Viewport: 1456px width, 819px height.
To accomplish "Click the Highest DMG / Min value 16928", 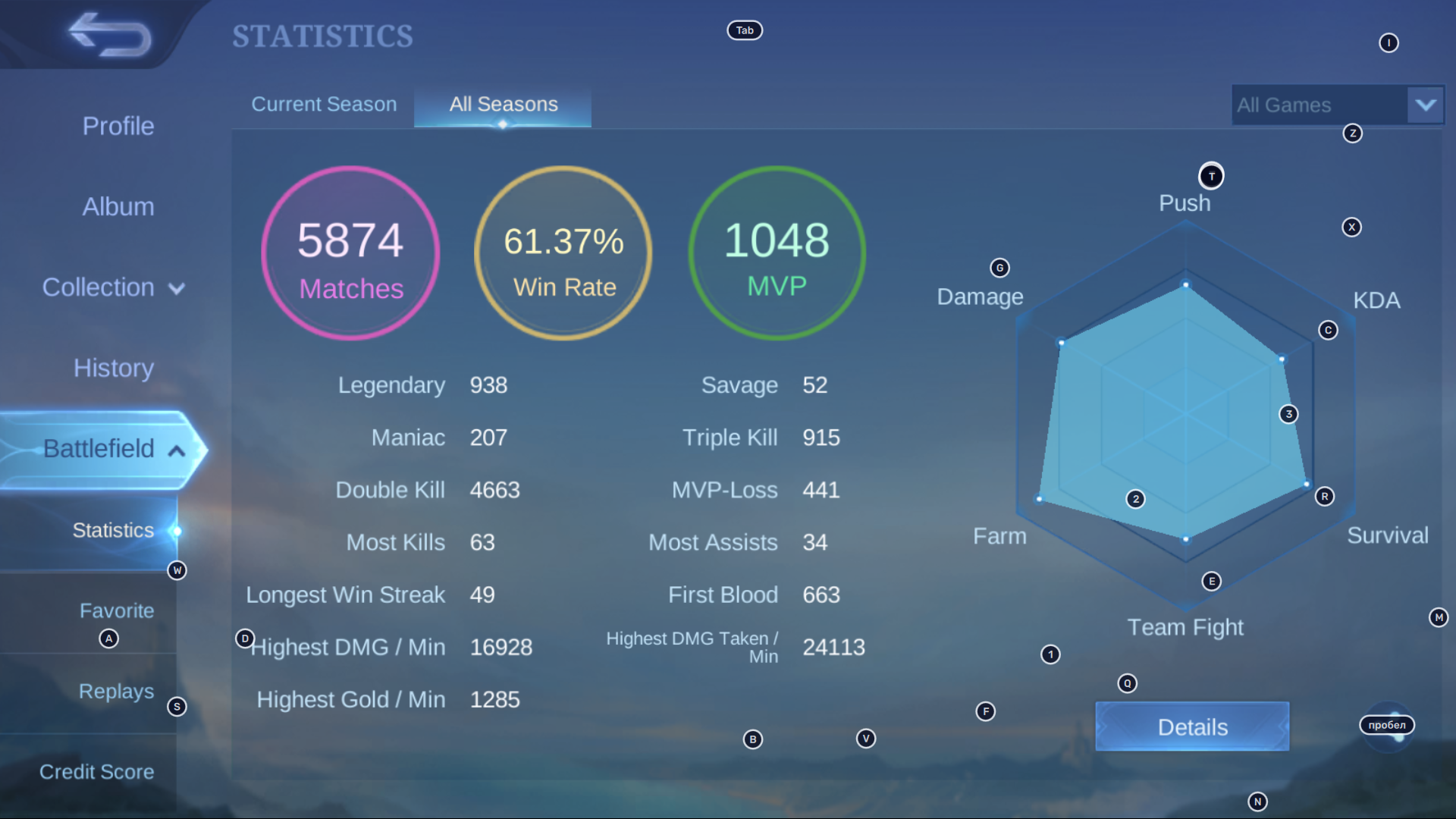I will (501, 647).
